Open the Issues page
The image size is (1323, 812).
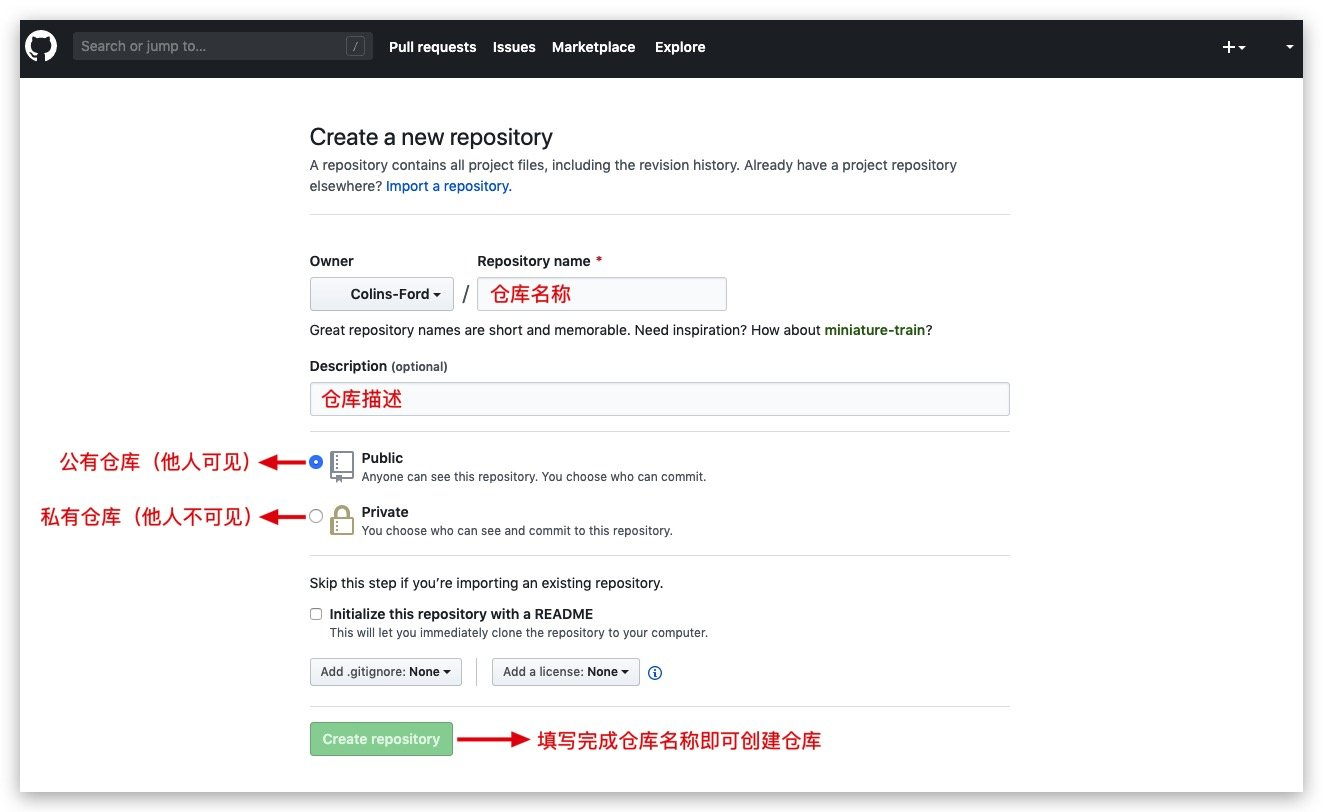514,47
